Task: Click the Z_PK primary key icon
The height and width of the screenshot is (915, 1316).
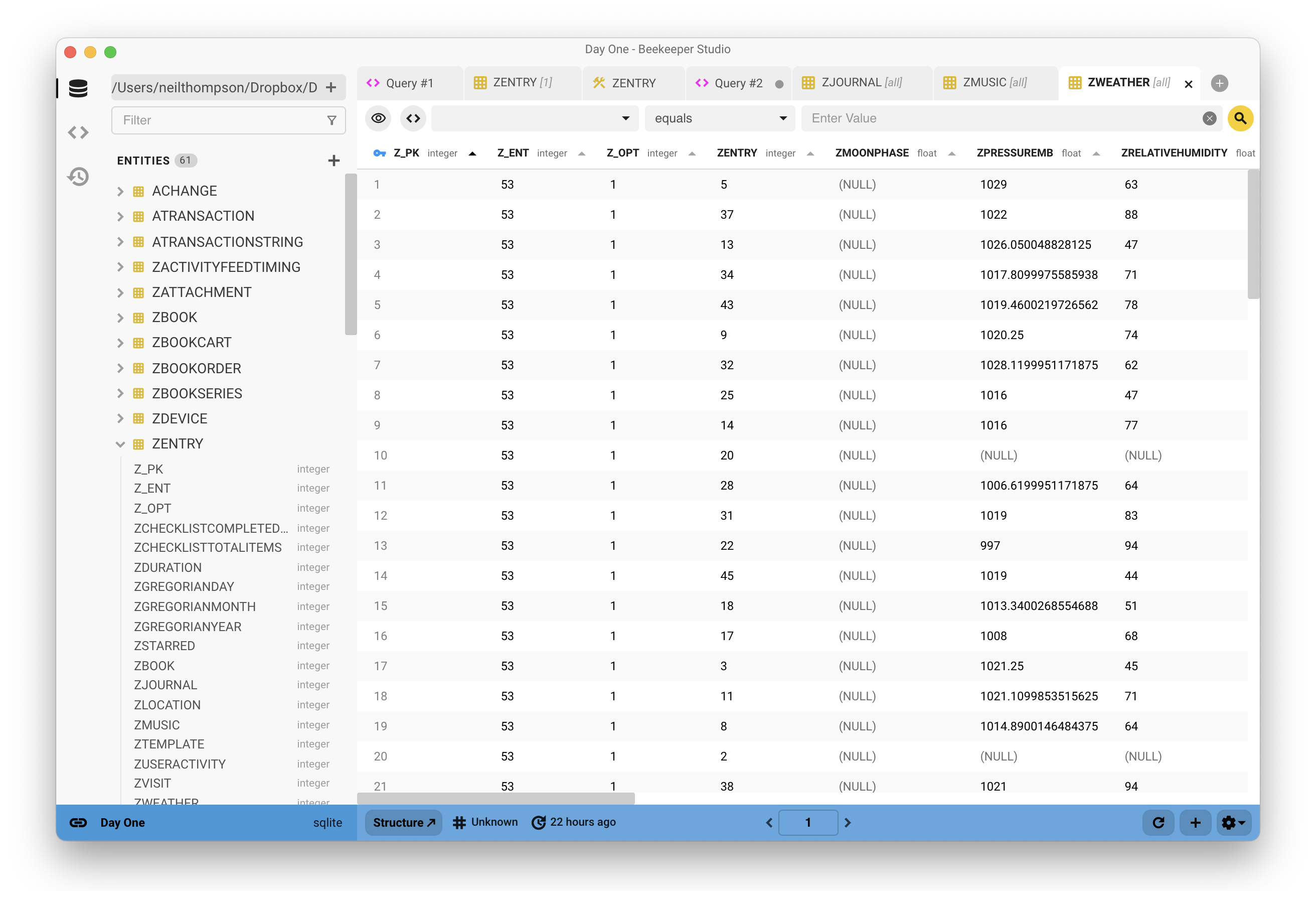Action: pos(380,153)
